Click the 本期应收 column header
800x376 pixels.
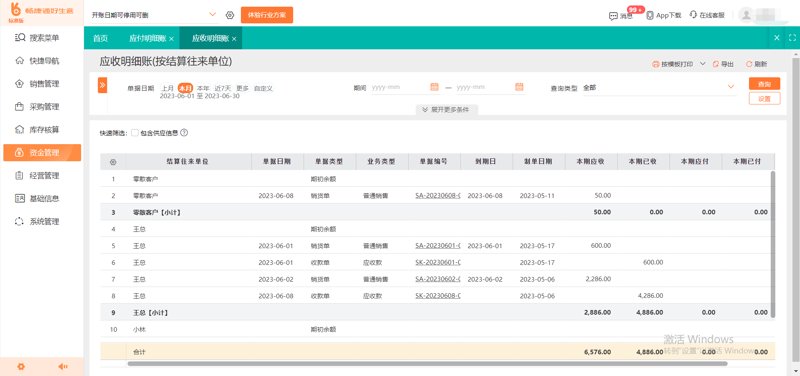coord(591,161)
